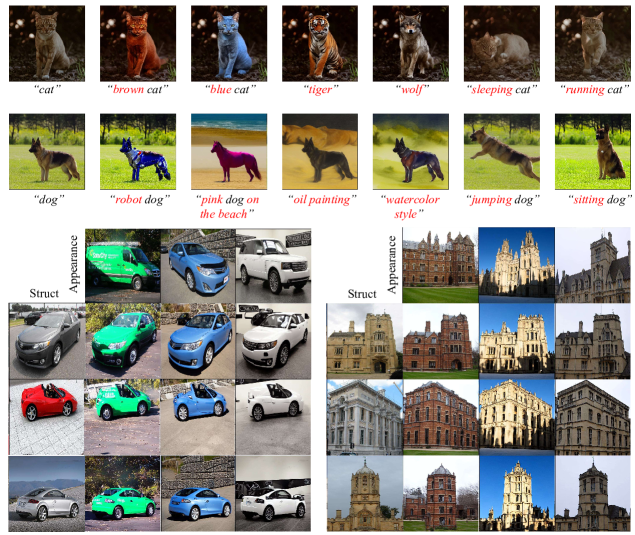Select the wolf image
Image resolution: width=635 pixels, height=535 pixels.
tap(411, 43)
